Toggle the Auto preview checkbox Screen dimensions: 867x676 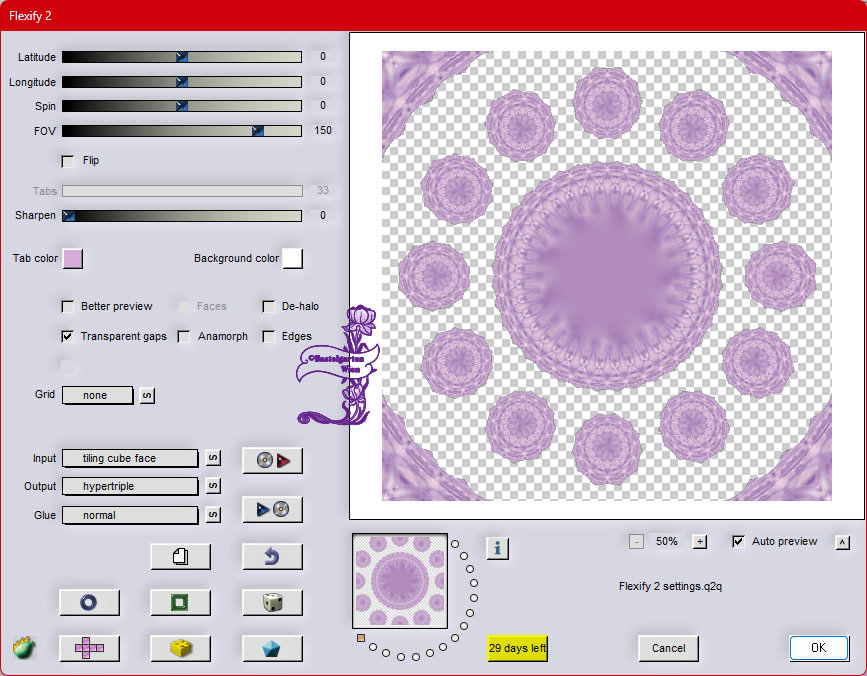[x=738, y=542]
